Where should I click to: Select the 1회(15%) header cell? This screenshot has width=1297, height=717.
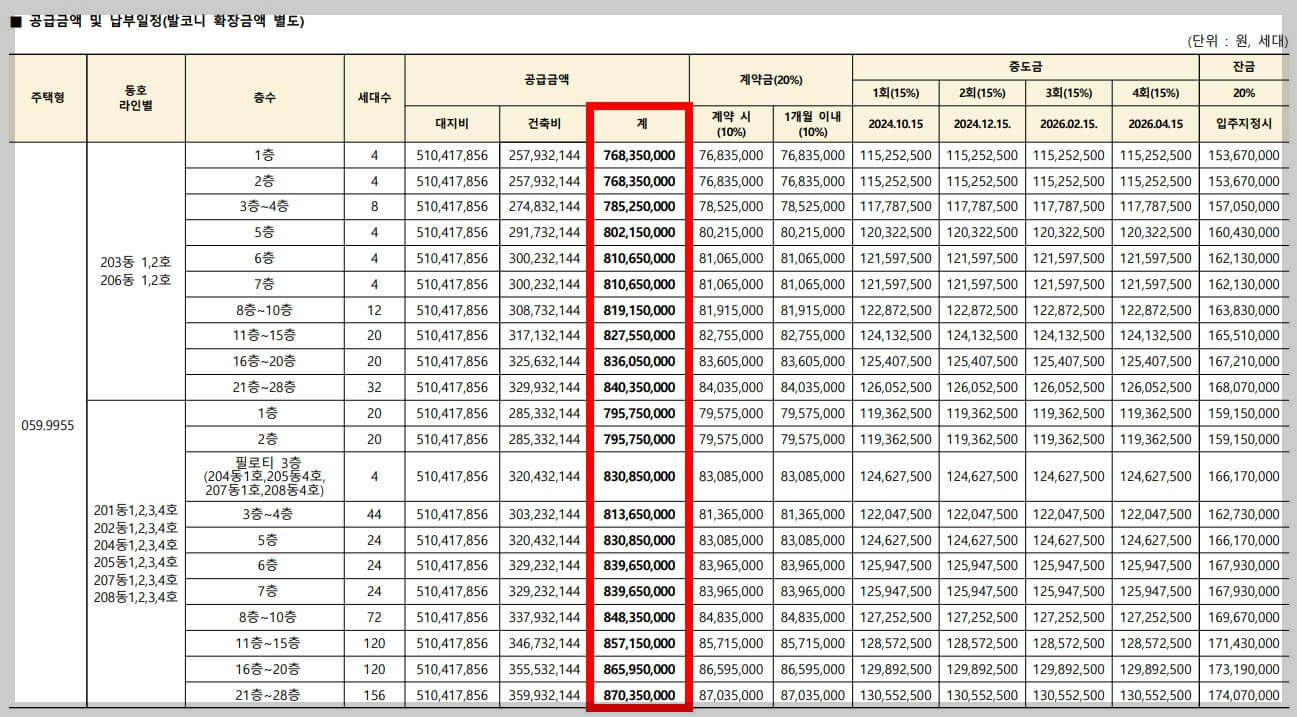(896, 93)
